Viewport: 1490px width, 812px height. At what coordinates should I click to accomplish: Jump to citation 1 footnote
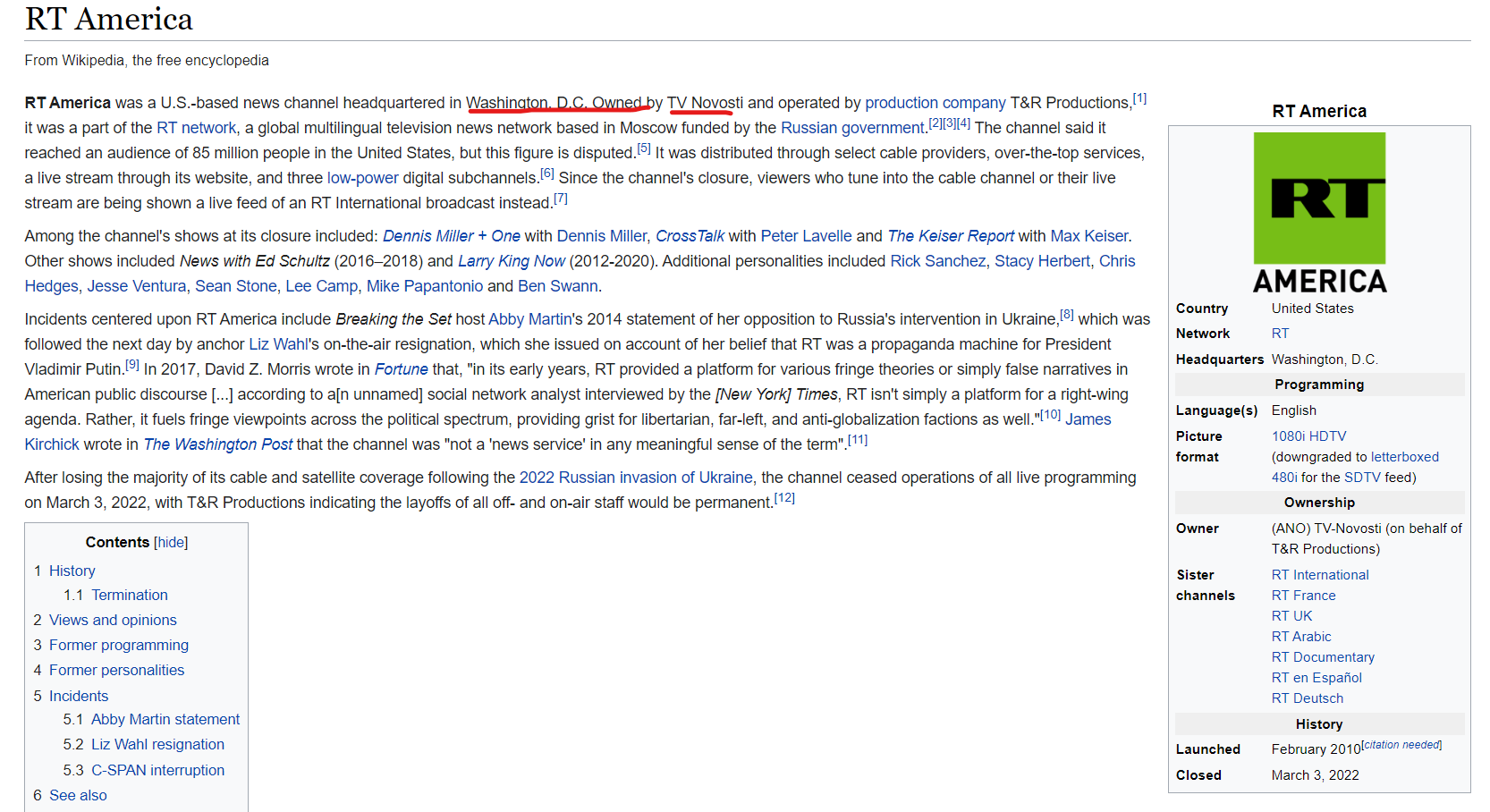pyautogui.click(x=1139, y=98)
